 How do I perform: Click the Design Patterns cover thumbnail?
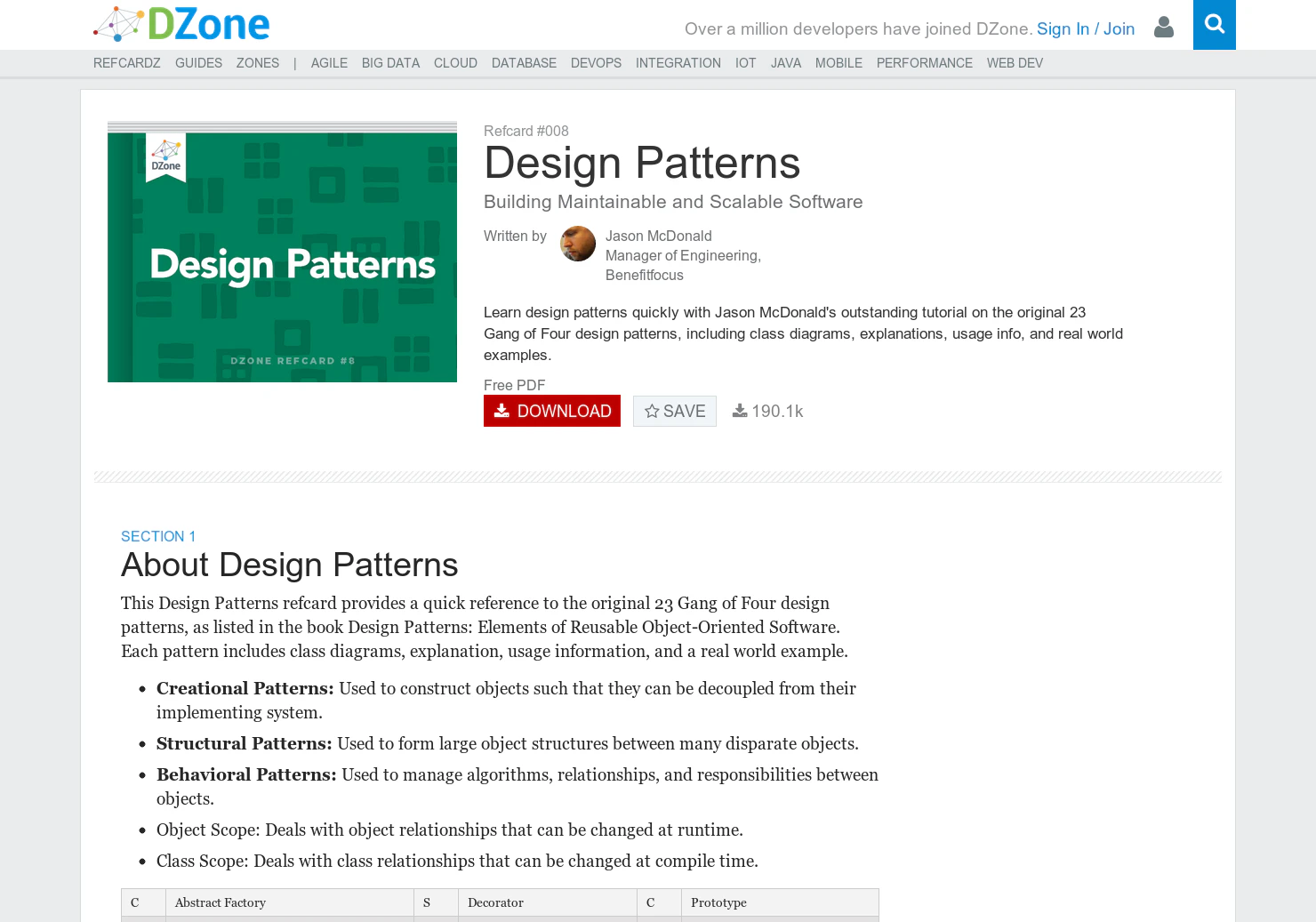tap(282, 252)
